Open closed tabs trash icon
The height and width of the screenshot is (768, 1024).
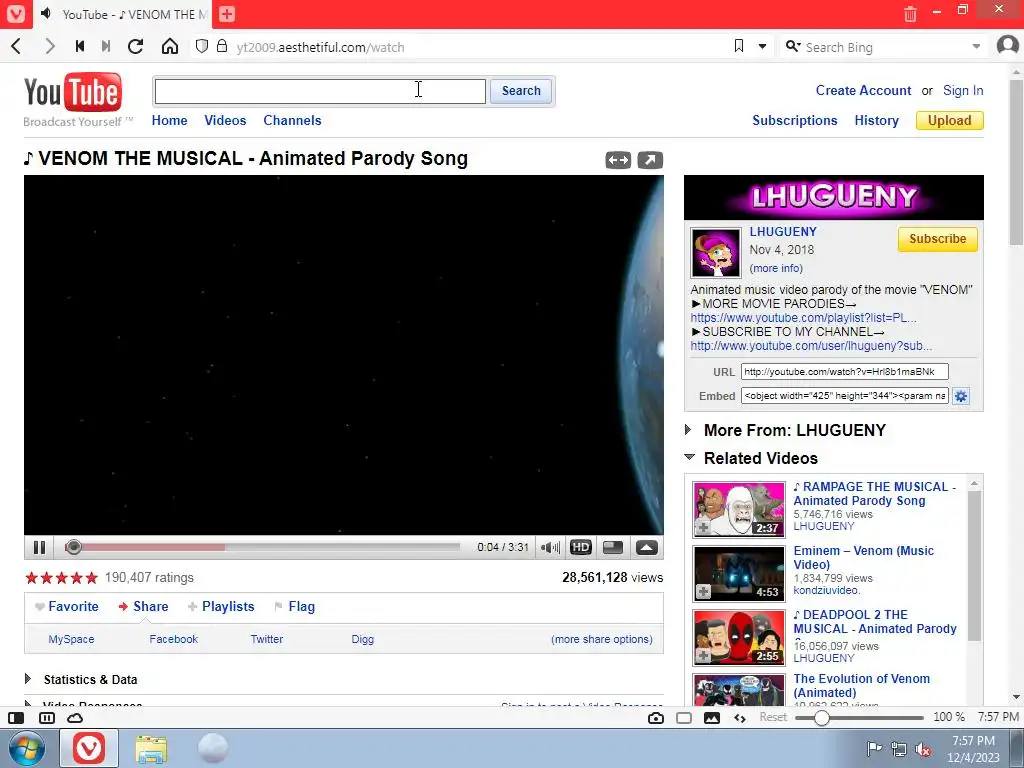(x=910, y=14)
